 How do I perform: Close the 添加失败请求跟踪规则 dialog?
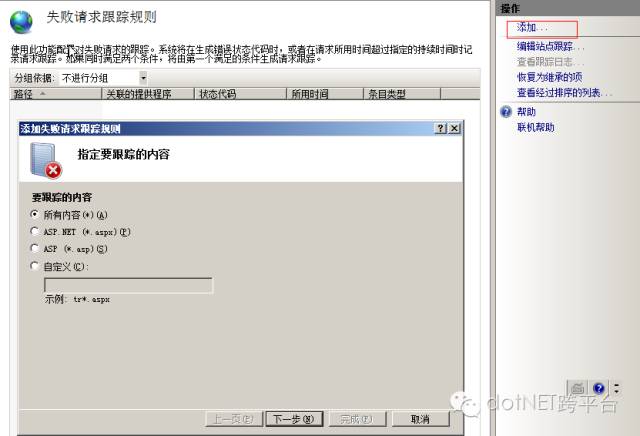(454, 128)
